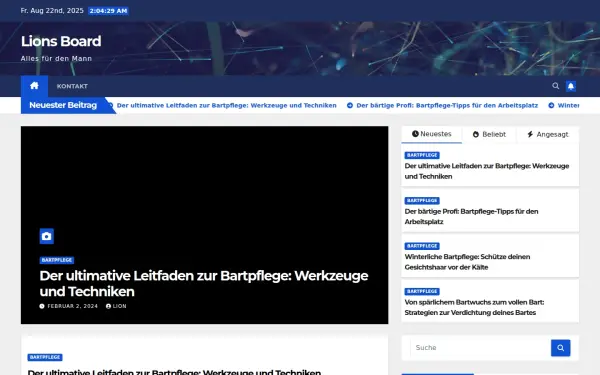600x375 pixels.
Task: Open sidebar post 'Der ultimative Leitfaden zur Bartpflege'
Action: [x=487, y=171]
